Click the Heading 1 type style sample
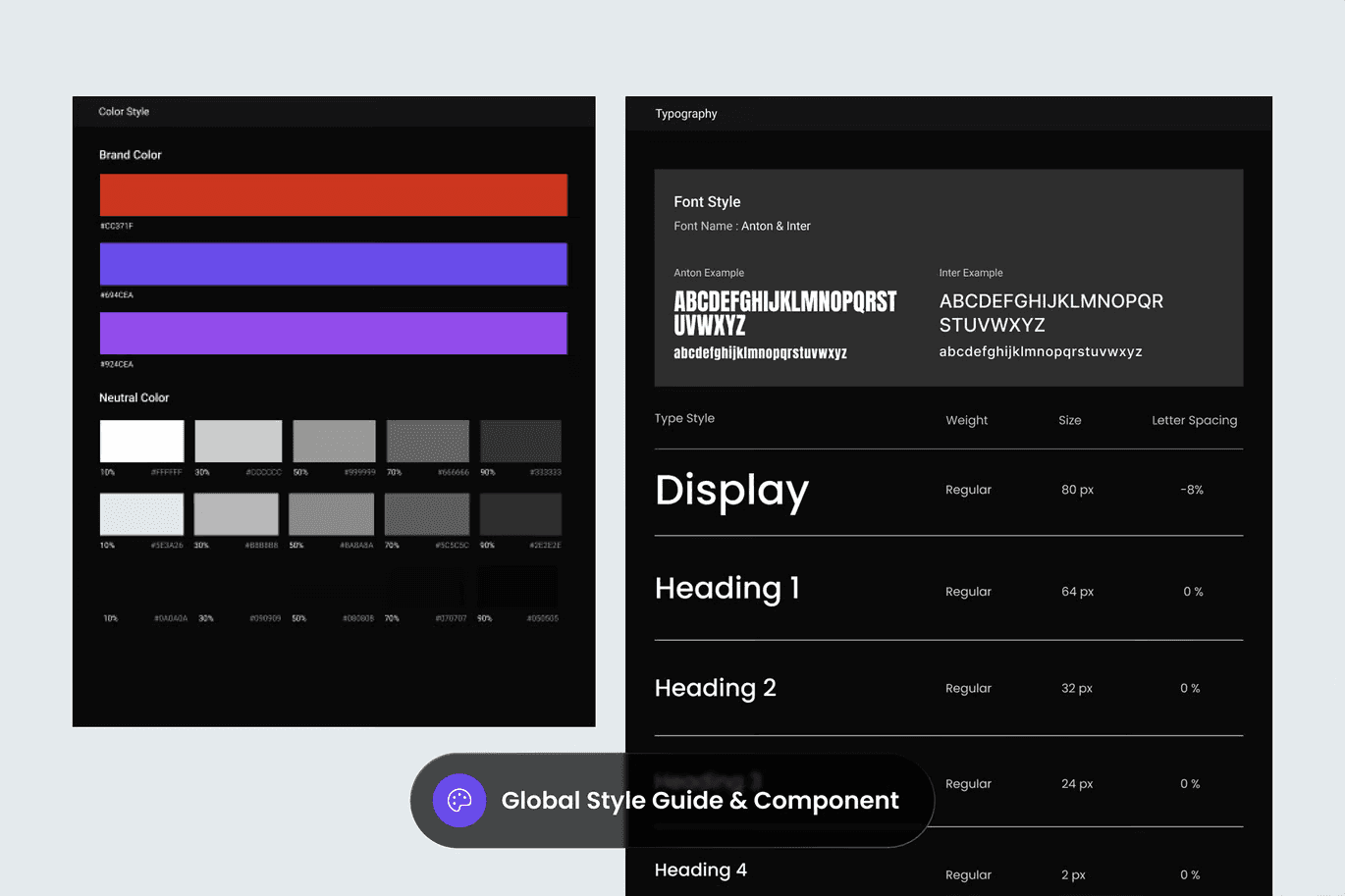 pos(727,588)
